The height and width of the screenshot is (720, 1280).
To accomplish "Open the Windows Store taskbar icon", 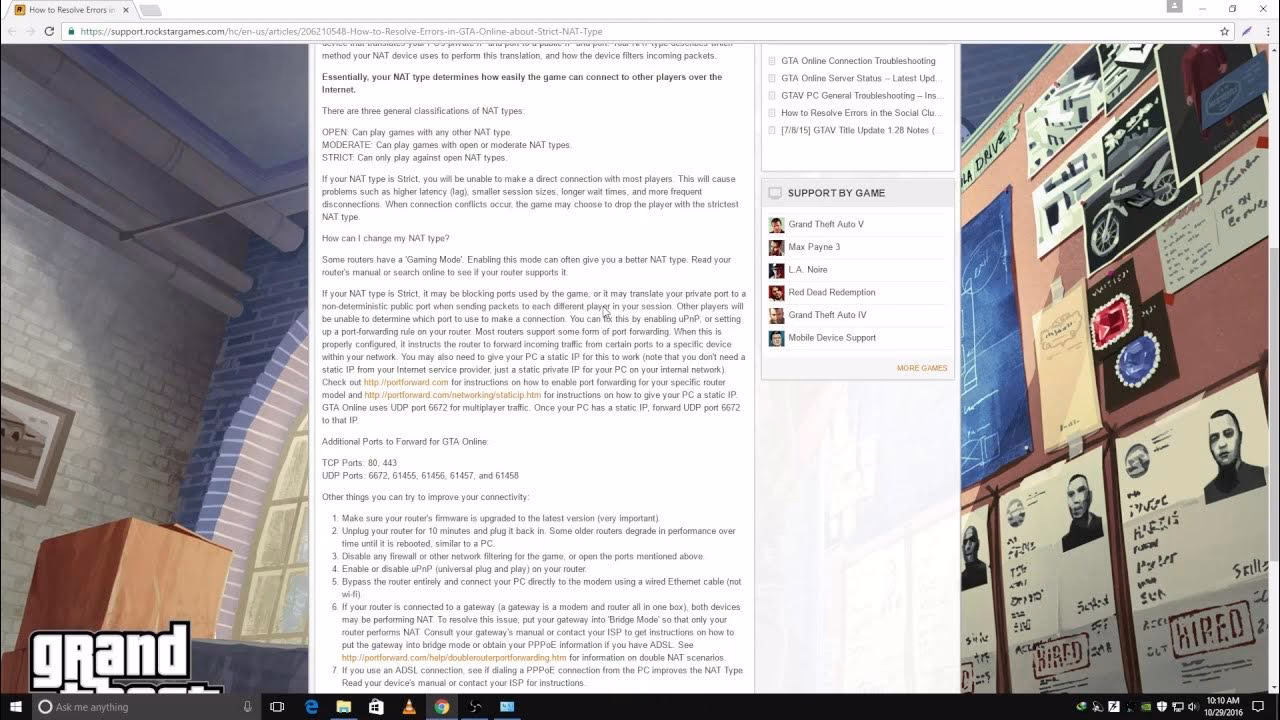I will 376,707.
